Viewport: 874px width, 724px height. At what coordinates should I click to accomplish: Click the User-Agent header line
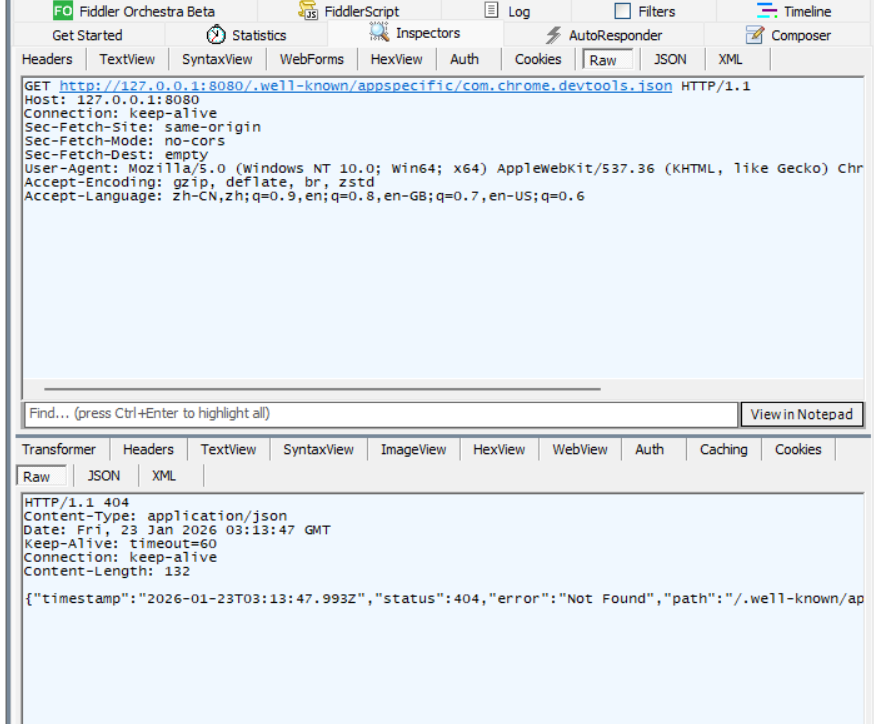(x=444, y=168)
